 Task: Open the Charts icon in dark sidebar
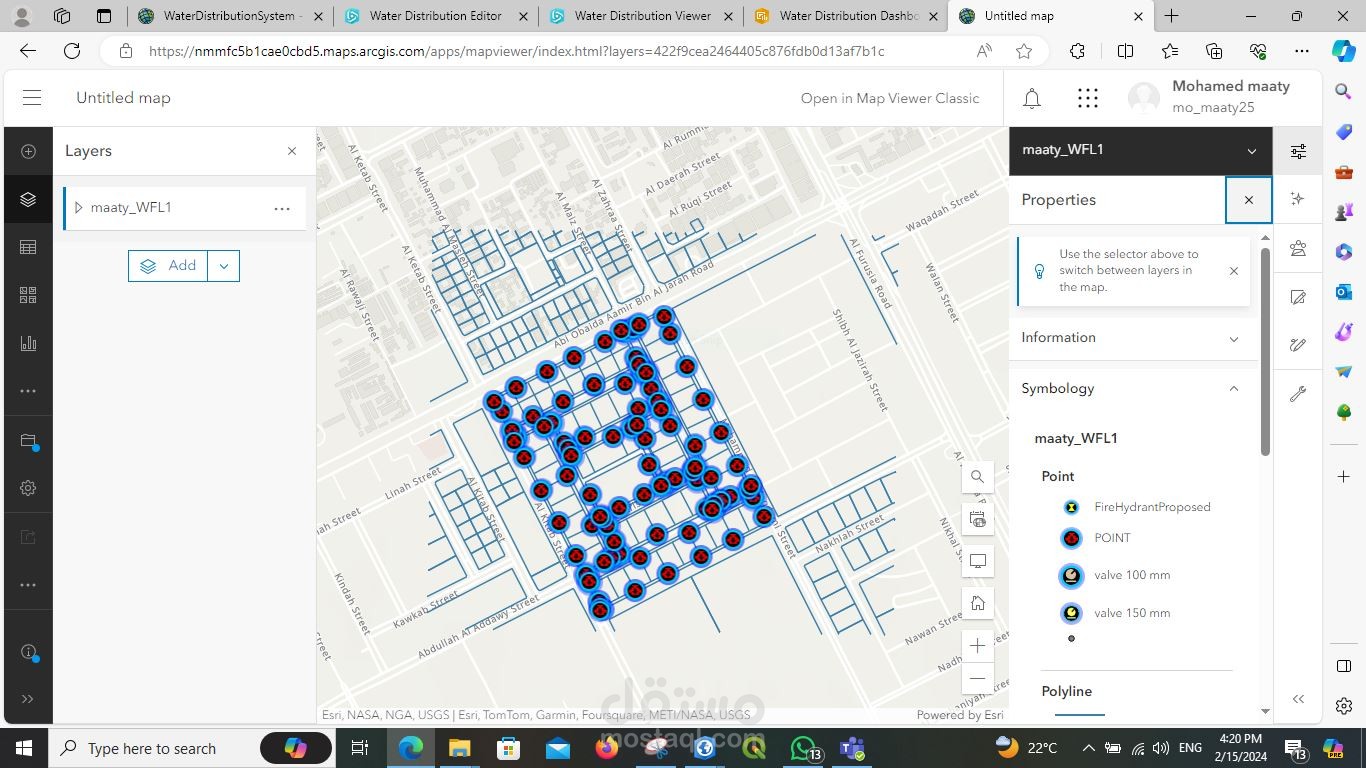pyautogui.click(x=28, y=343)
